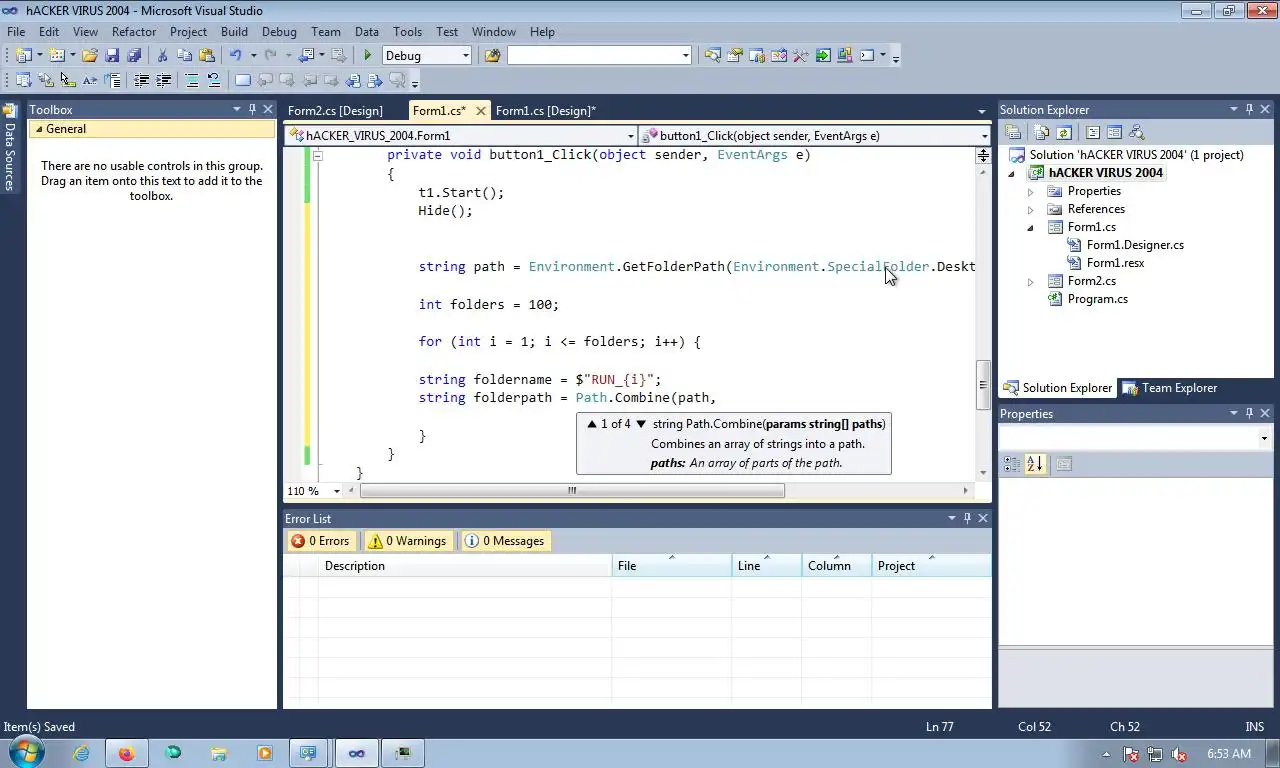Switch to the Form2.cs [Design] tab
The width and height of the screenshot is (1280, 768).
coord(335,111)
